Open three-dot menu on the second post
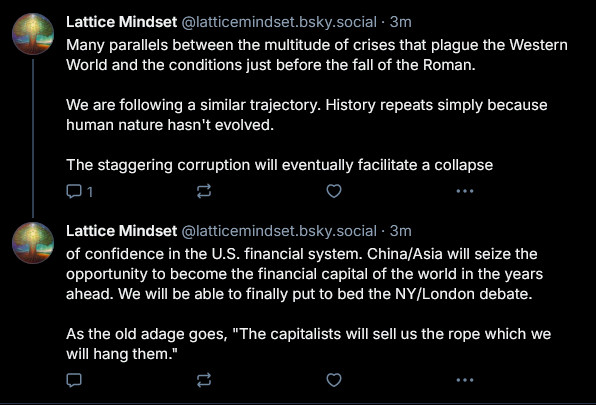Image resolution: width=596 pixels, height=405 pixels. (x=465, y=380)
